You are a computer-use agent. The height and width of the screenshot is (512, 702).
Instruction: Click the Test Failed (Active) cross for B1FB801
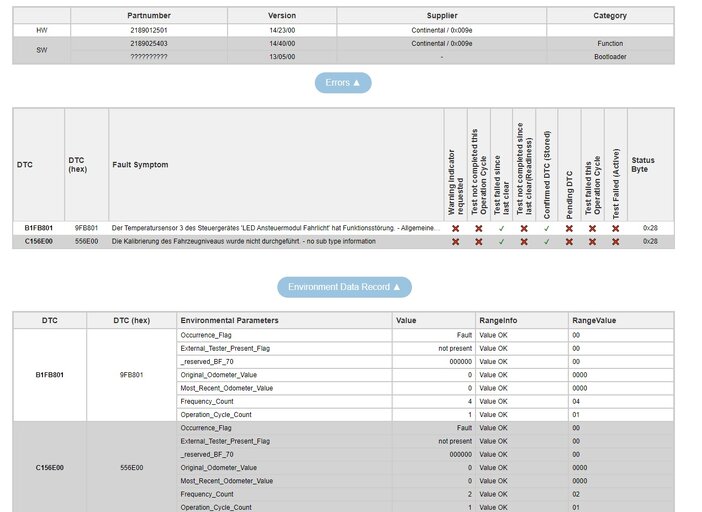(x=616, y=228)
